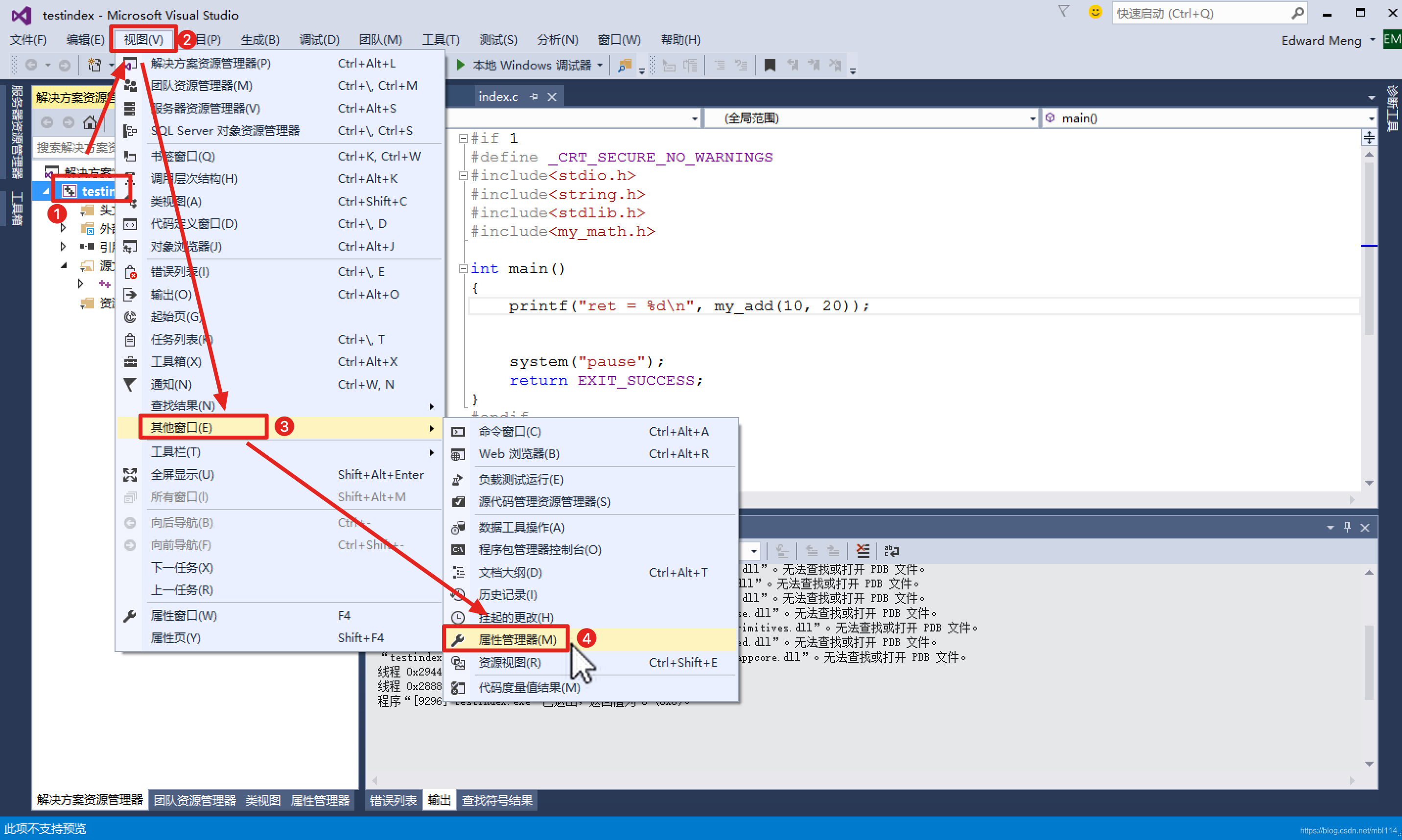The image size is (1402, 840).
Task: Click the Quick Launch search field
Action: (x=1200, y=13)
